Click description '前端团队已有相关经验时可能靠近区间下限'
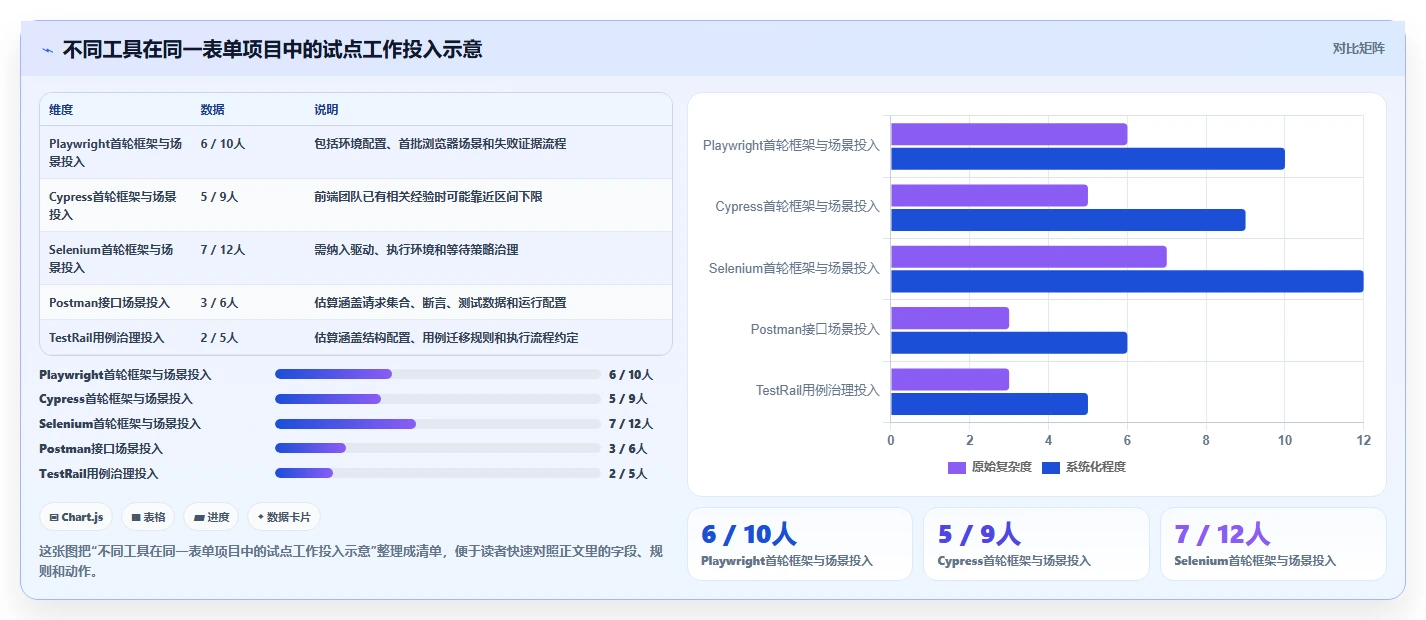1426x620 pixels. [x=428, y=197]
